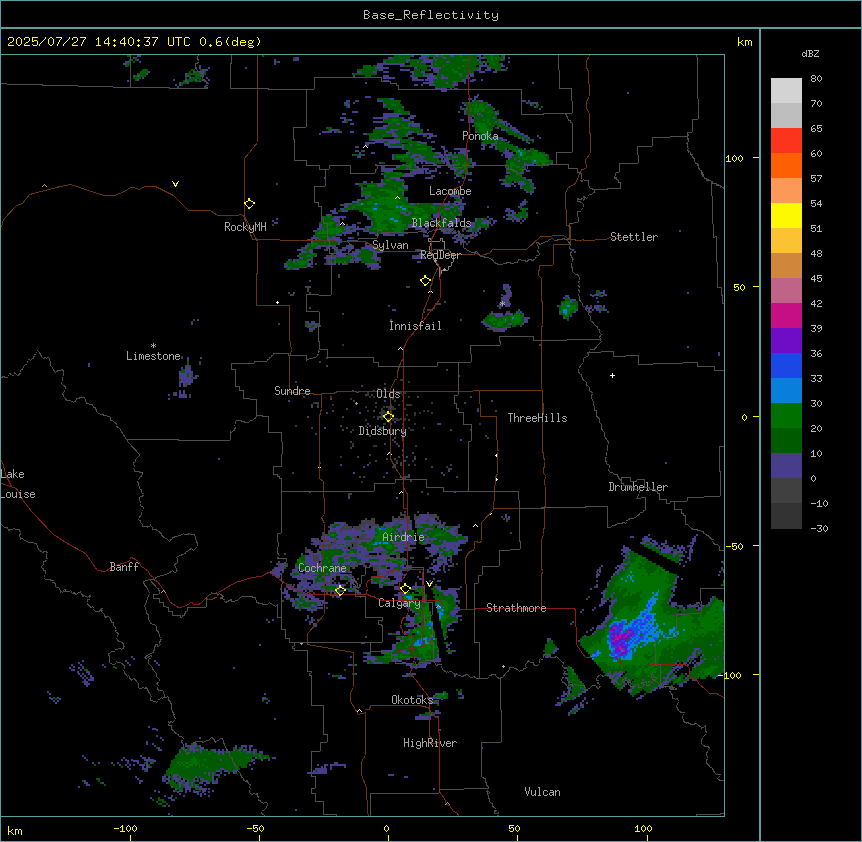Click the km unit label at bottom left
862x842 pixels.
click(15, 831)
